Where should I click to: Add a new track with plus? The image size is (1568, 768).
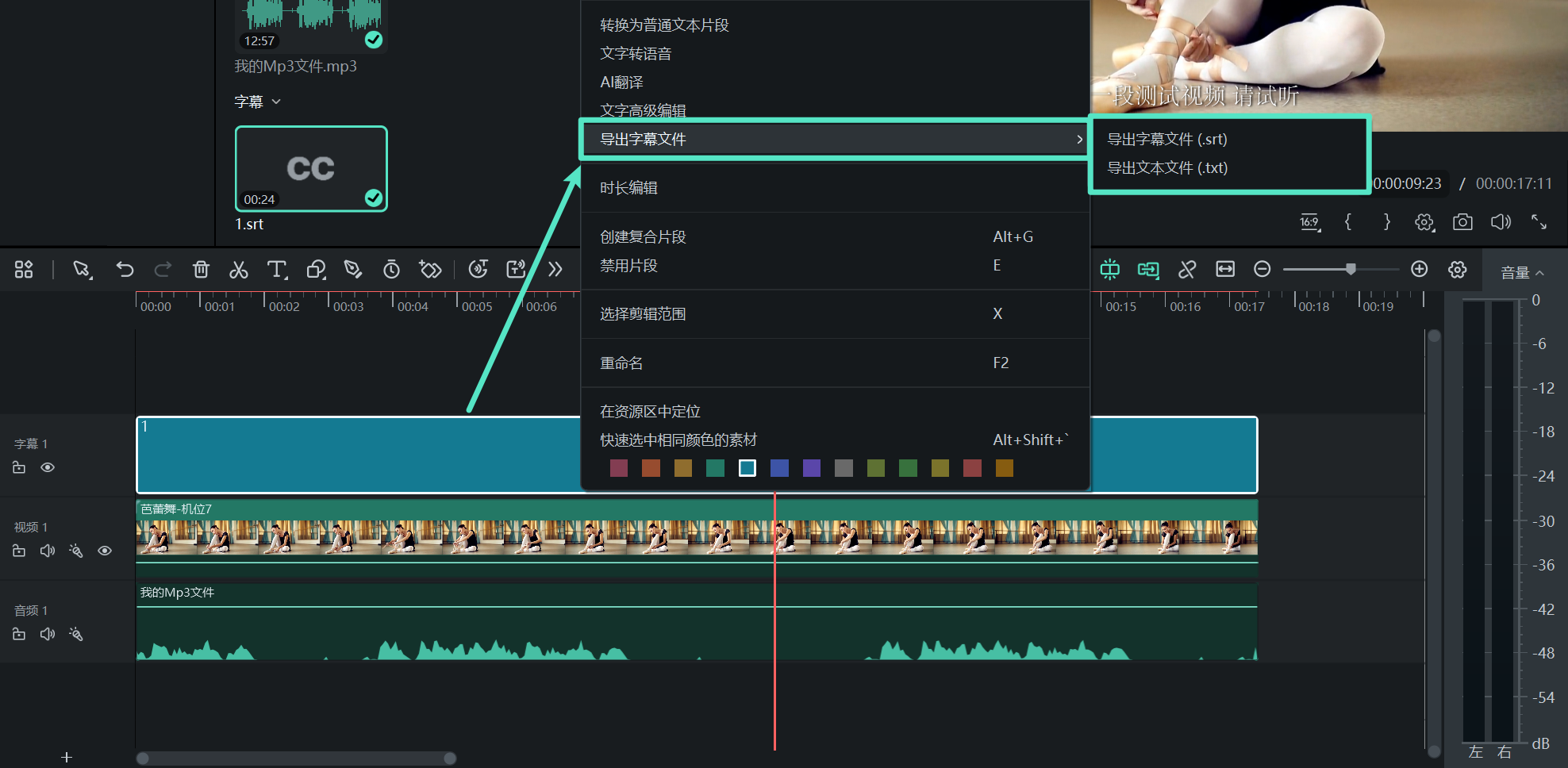click(x=67, y=758)
